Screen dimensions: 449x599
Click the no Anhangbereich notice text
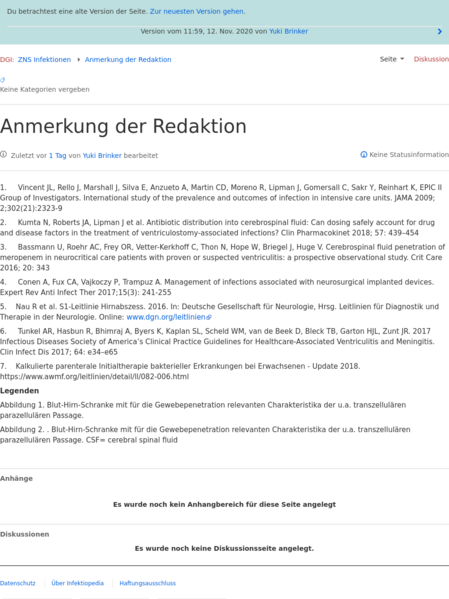(x=224, y=504)
